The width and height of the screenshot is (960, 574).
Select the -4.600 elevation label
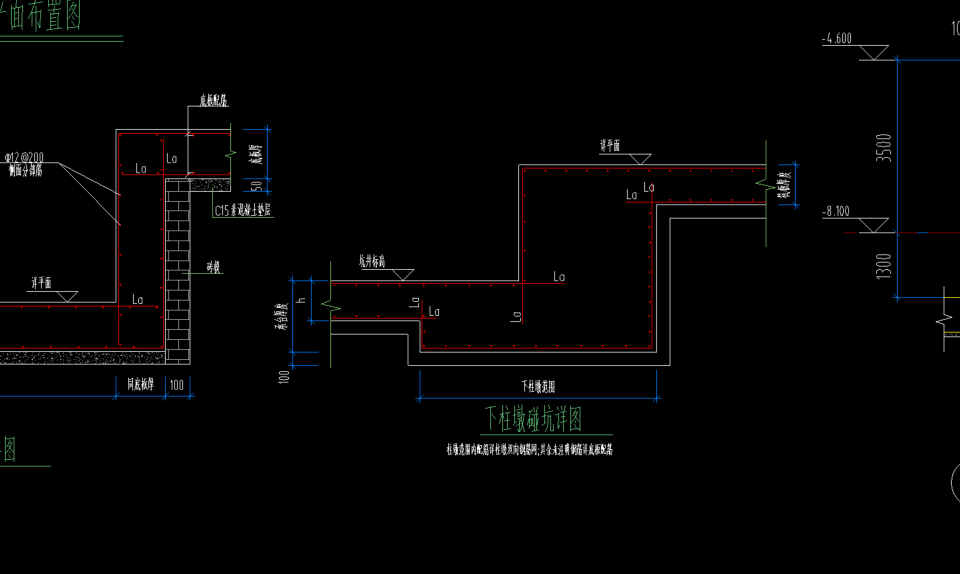click(837, 39)
